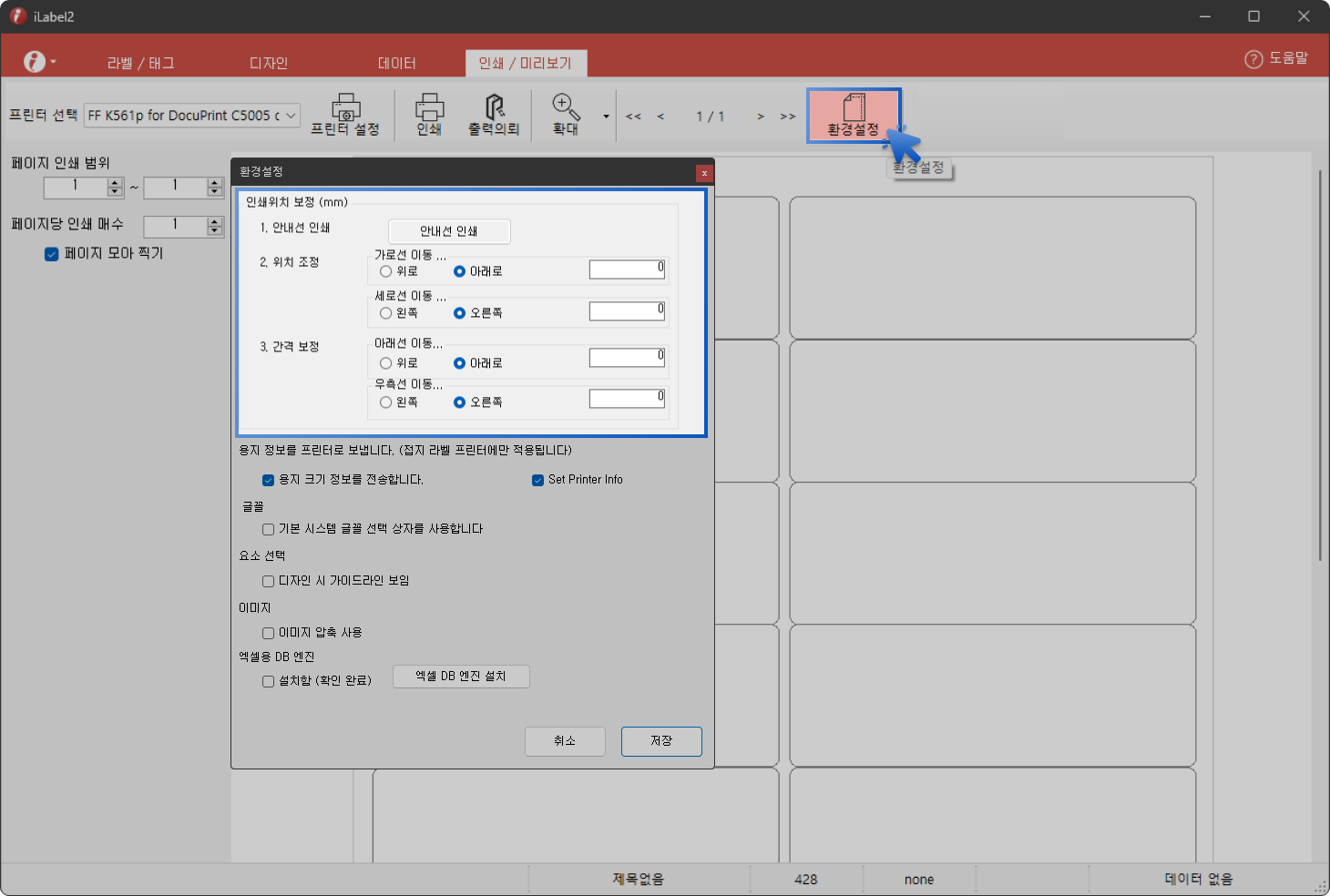Select 아래로 radio under 가로선 이동

click(460, 271)
